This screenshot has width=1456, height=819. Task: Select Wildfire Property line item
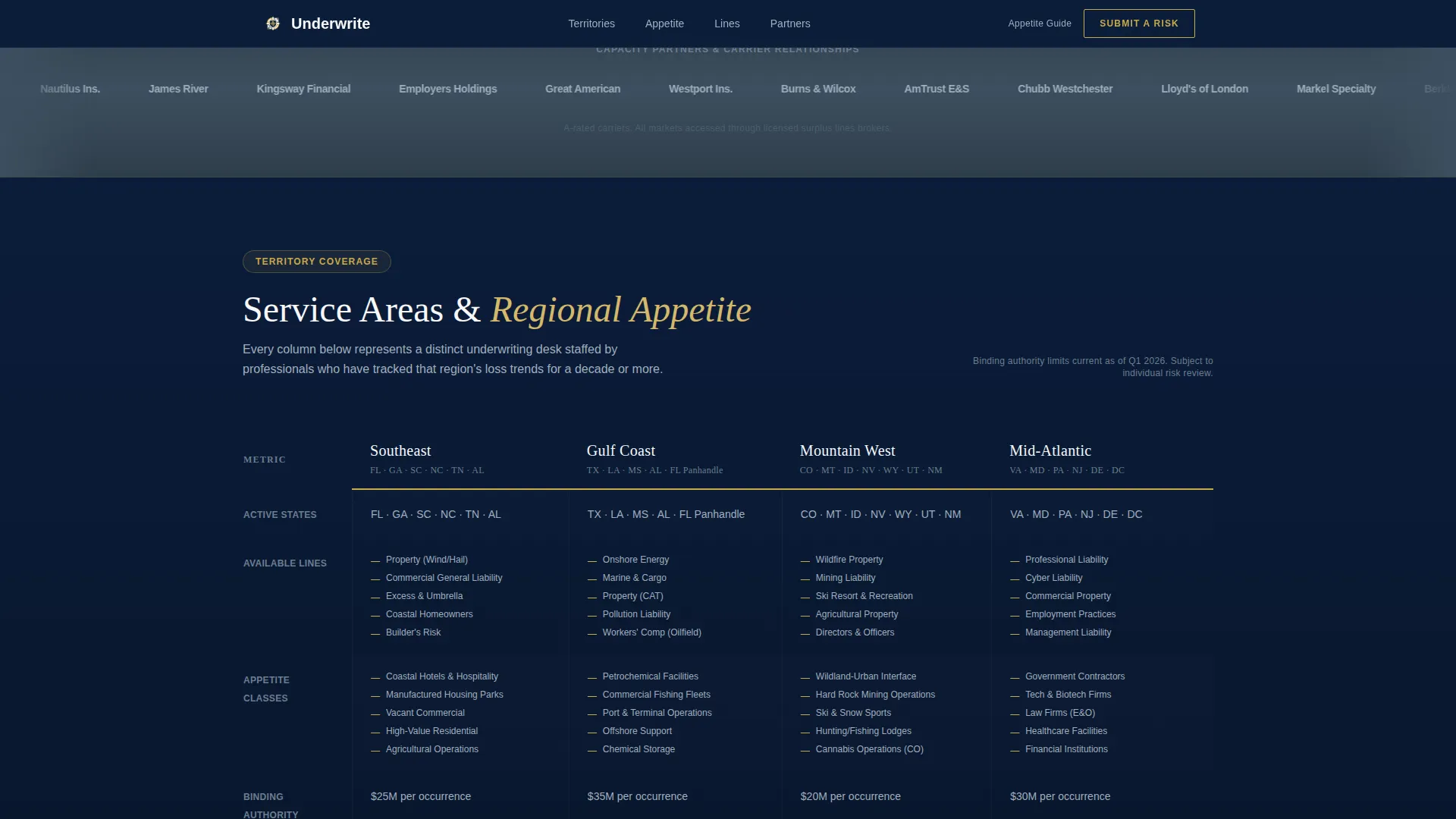click(x=849, y=560)
